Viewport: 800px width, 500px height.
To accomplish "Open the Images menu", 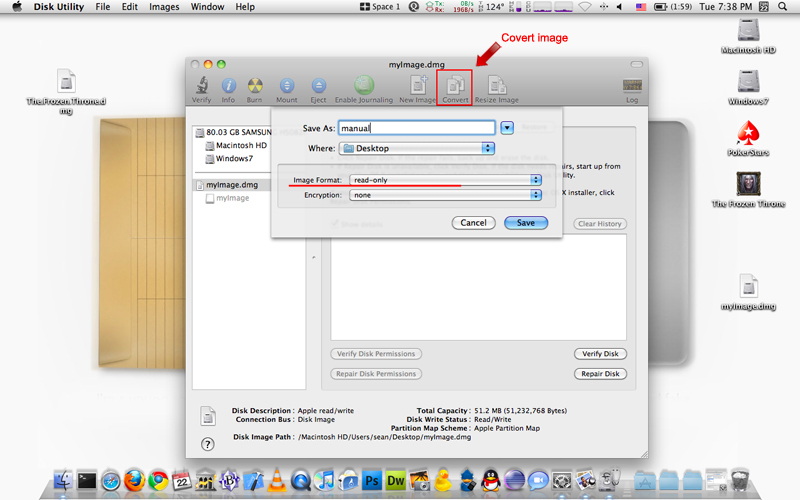I will [x=164, y=7].
